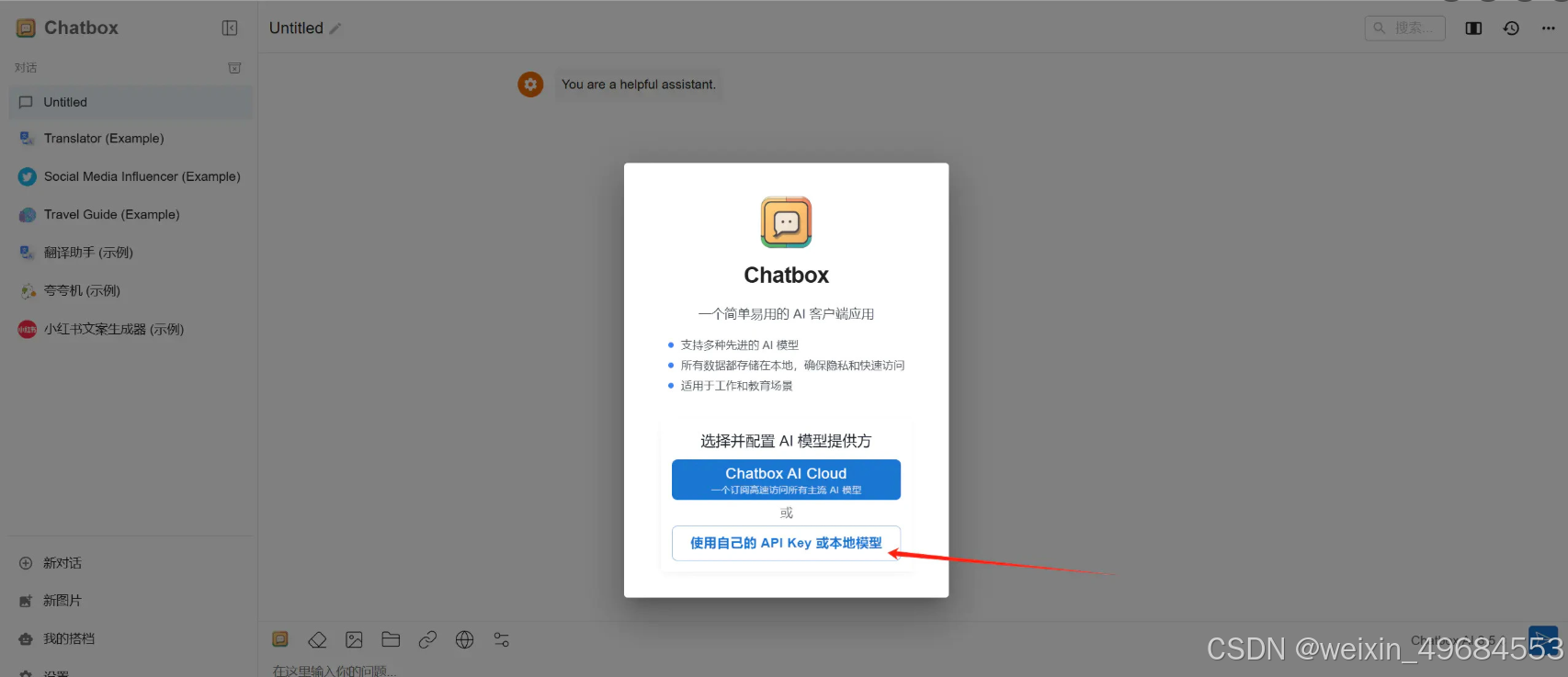Click the folder attach file icon
This screenshot has height=677, width=1568.
coord(391,639)
